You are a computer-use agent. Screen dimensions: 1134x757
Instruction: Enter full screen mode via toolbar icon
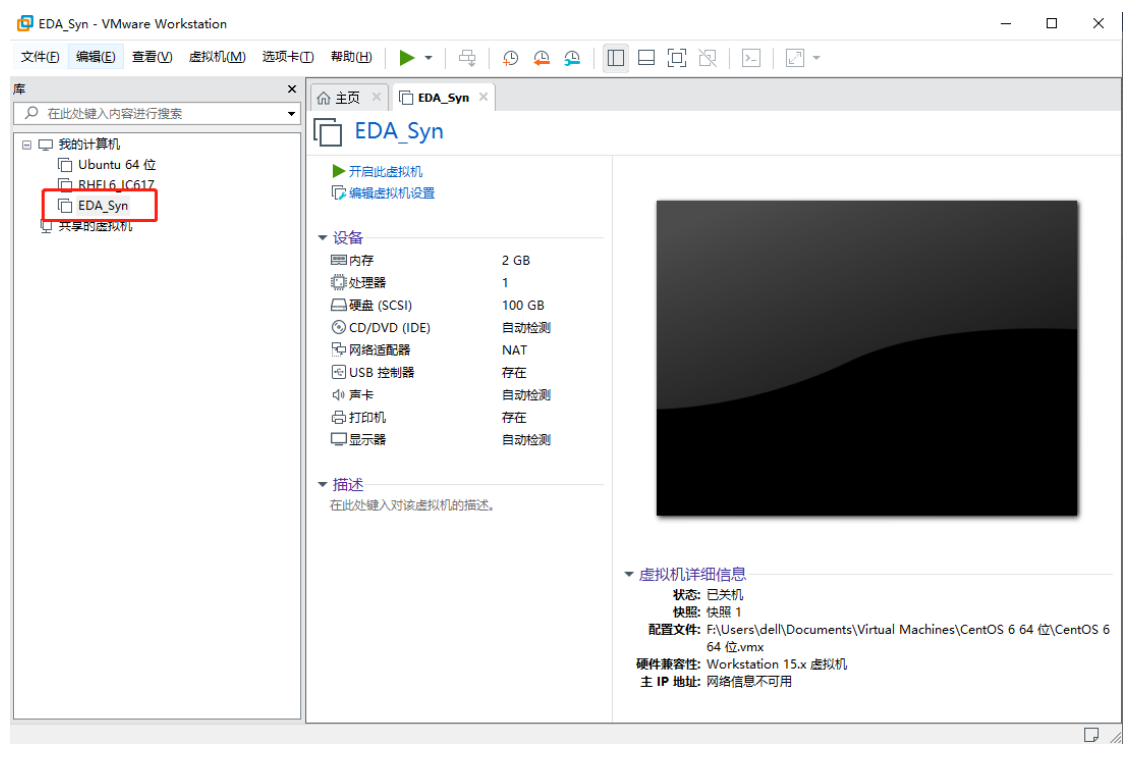pyautogui.click(x=676, y=57)
